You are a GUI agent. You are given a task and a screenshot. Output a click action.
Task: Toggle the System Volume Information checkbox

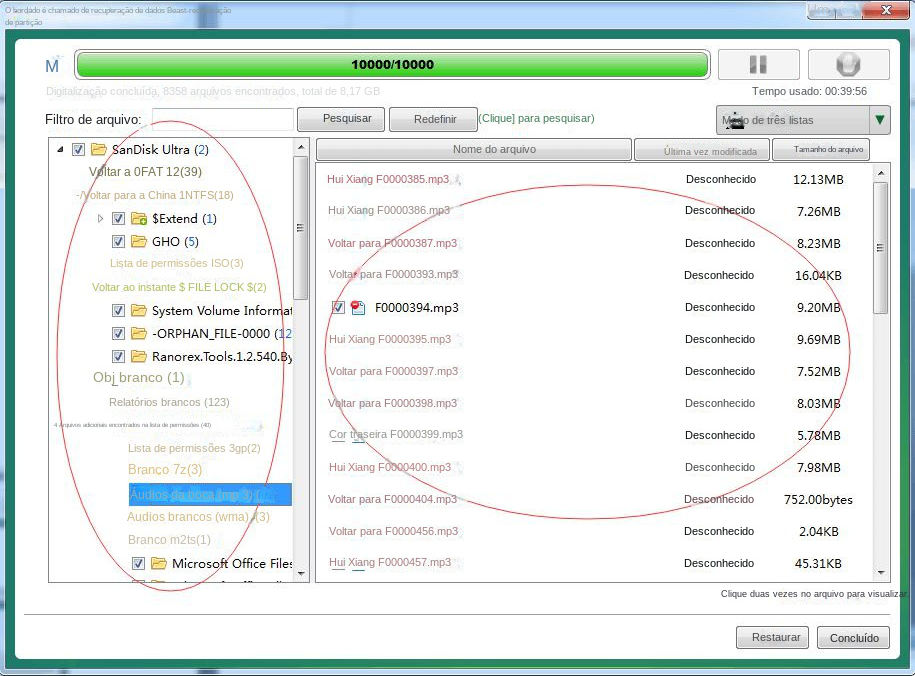pos(118,310)
